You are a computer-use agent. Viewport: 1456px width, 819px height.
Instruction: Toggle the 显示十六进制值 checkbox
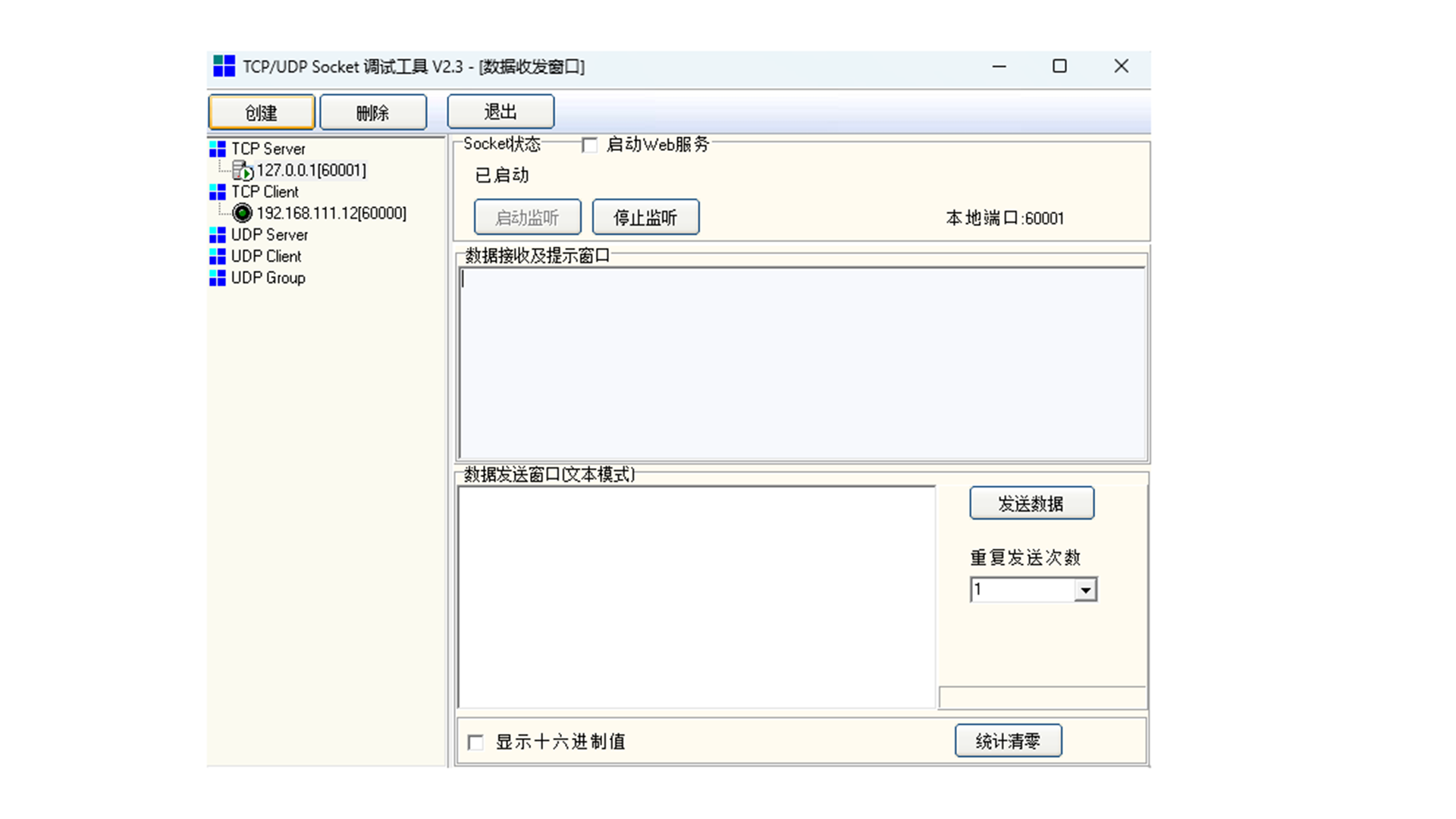(475, 742)
